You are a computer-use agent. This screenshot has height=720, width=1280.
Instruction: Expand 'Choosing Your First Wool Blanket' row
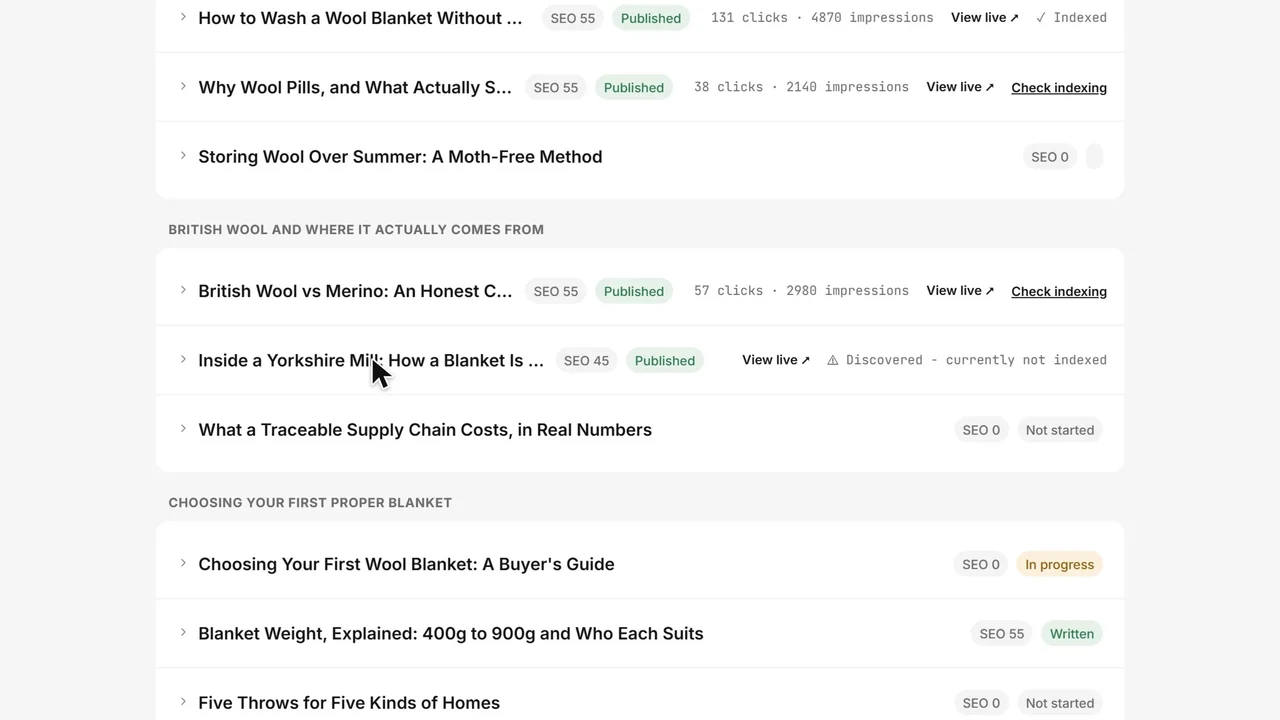(x=183, y=563)
